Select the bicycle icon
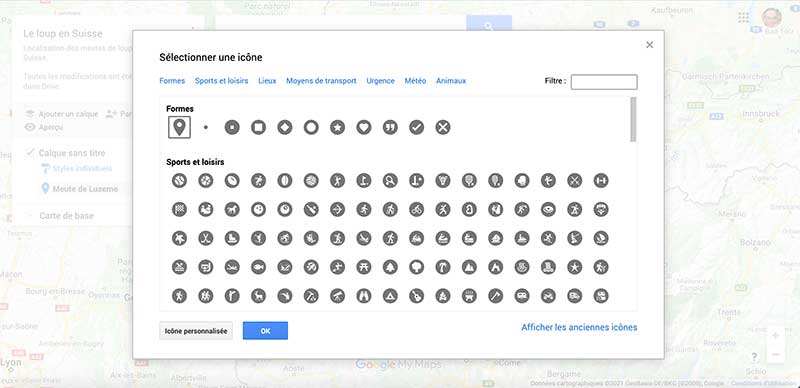Screen dimensions: 800x388 416,209
